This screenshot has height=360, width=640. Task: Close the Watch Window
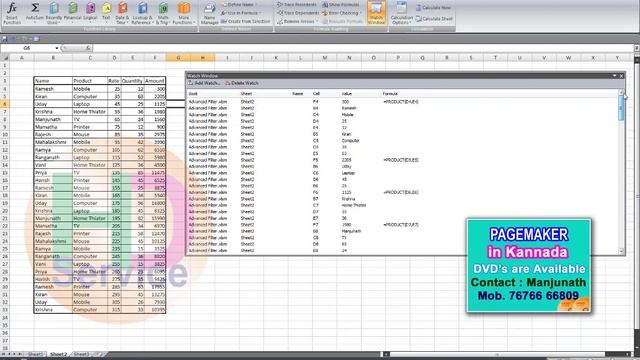tap(622, 76)
